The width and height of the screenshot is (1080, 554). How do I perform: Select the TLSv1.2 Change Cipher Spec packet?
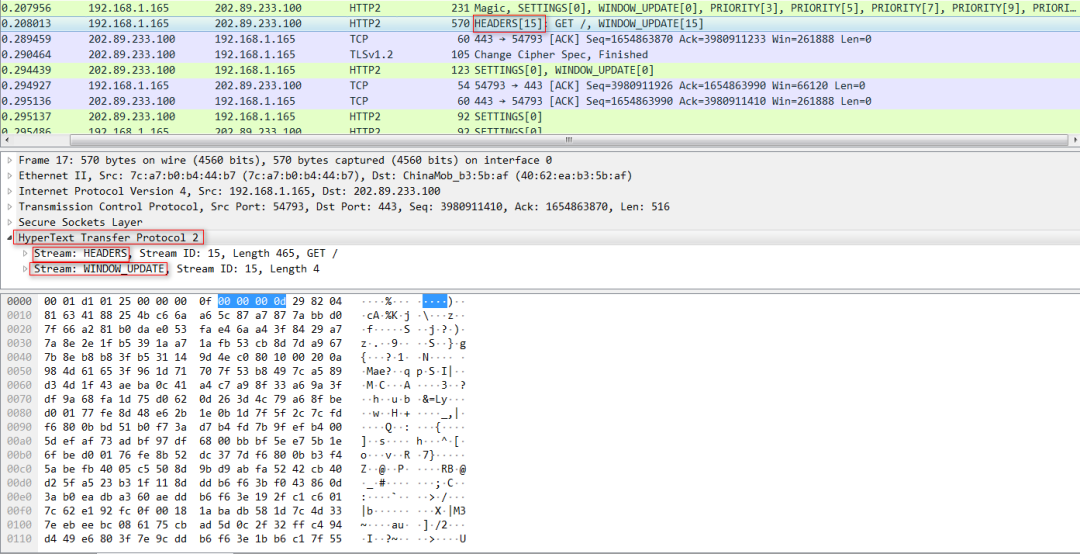pyautogui.click(x=540, y=54)
